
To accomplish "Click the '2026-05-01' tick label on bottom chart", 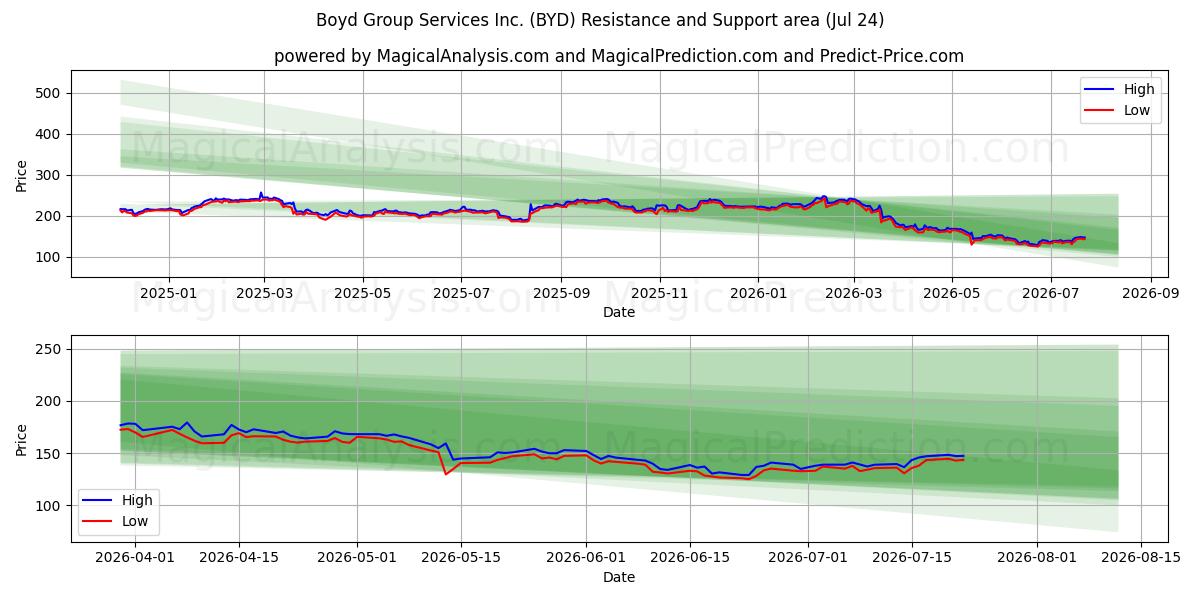I will click(358, 560).
